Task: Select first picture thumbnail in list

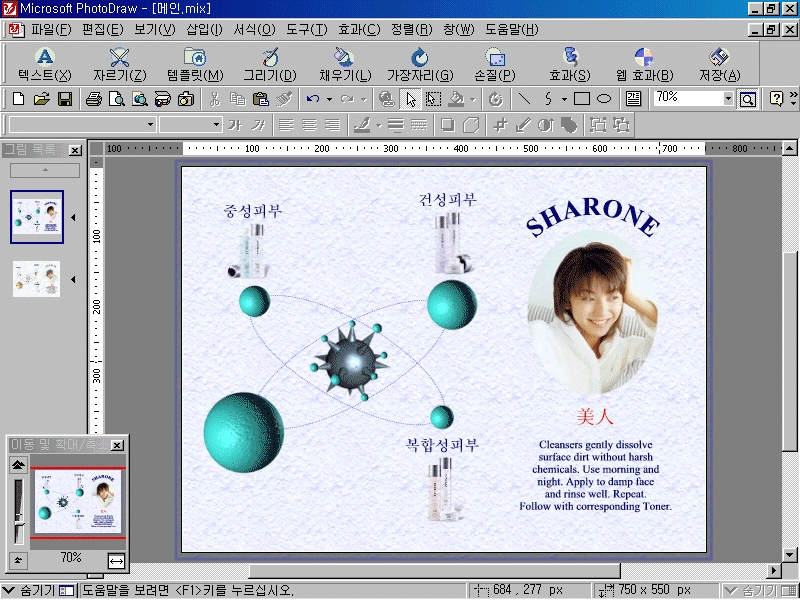Action: click(37, 217)
